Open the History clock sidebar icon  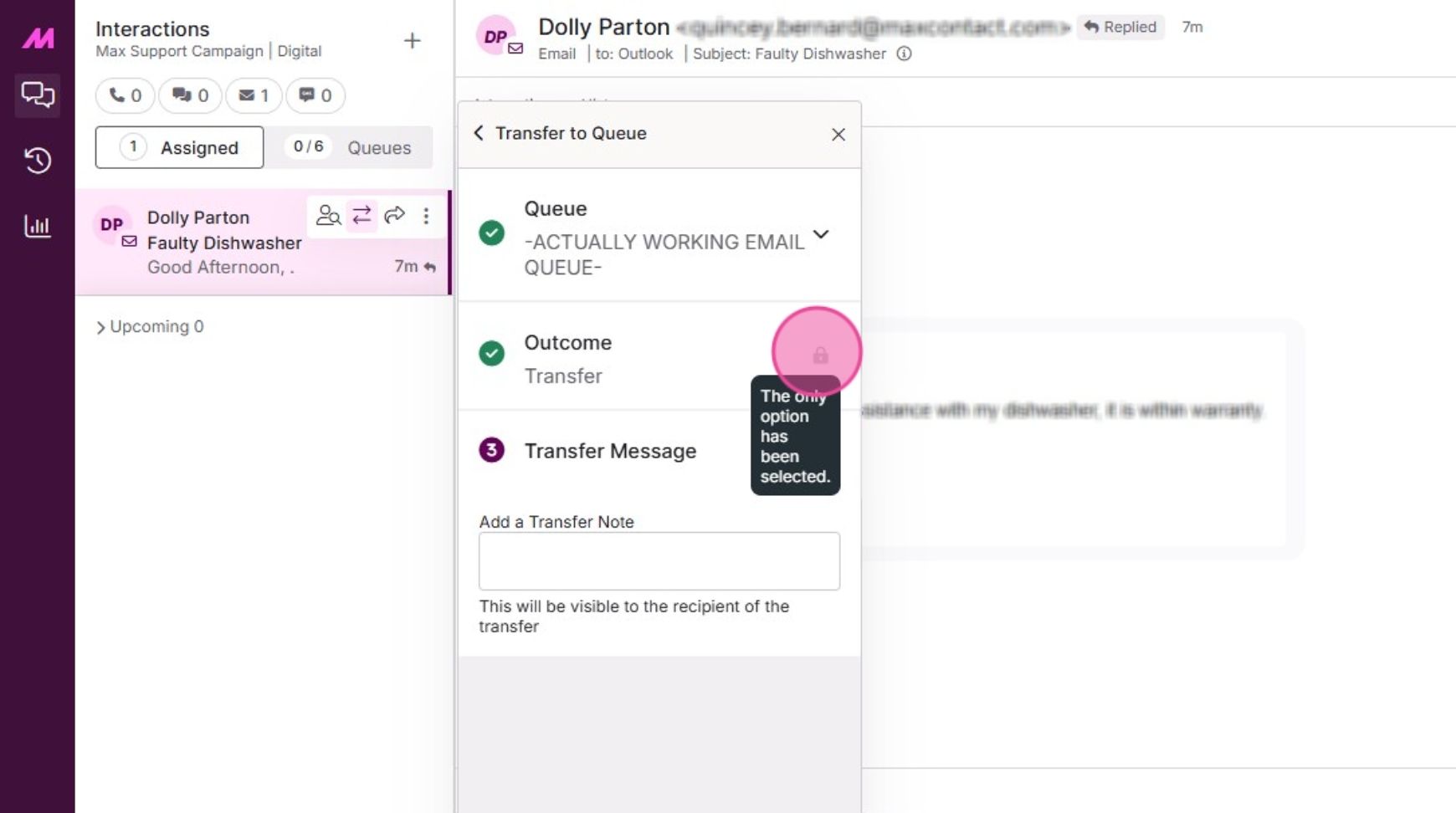pyautogui.click(x=38, y=160)
